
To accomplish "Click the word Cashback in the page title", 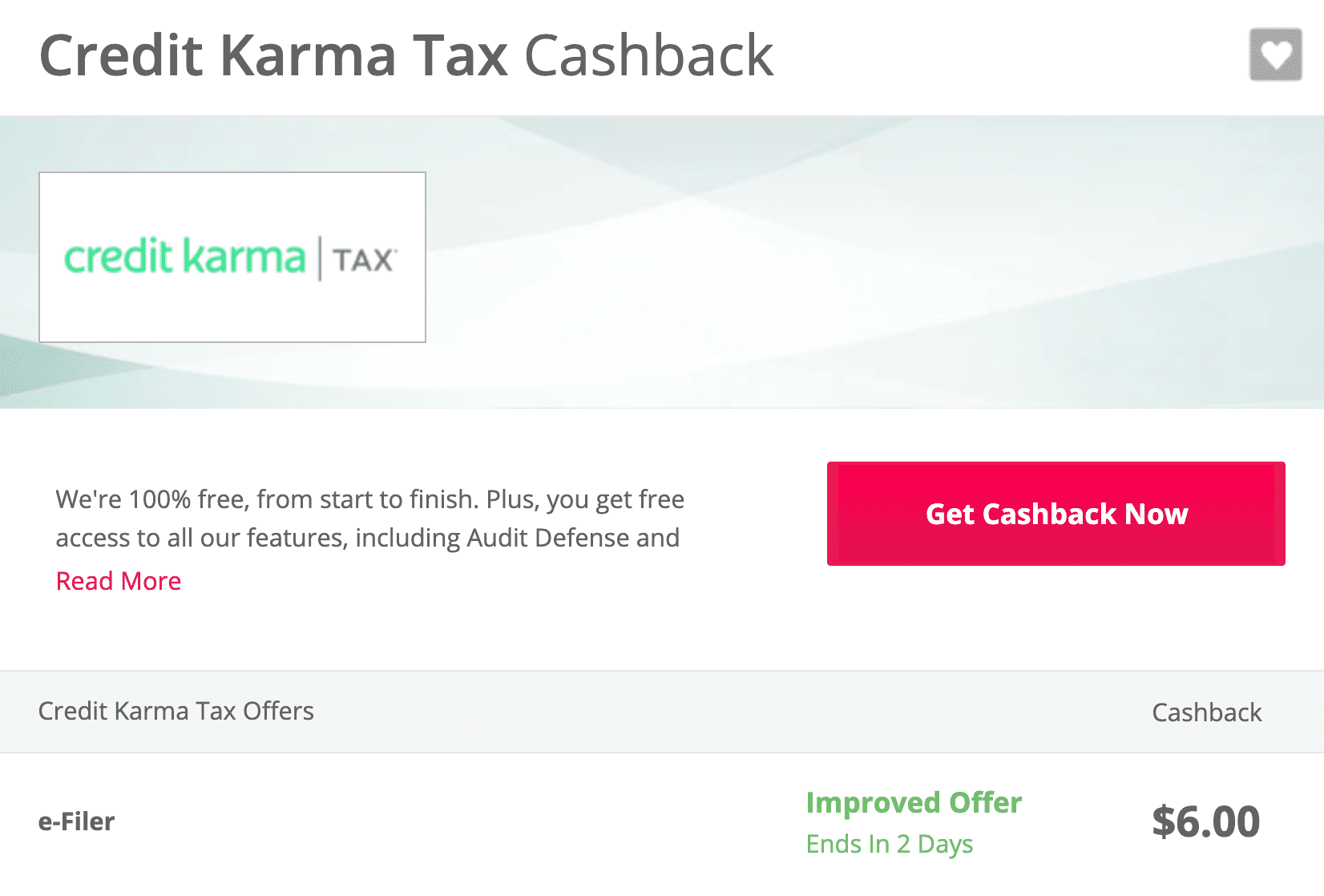I will point(649,55).
